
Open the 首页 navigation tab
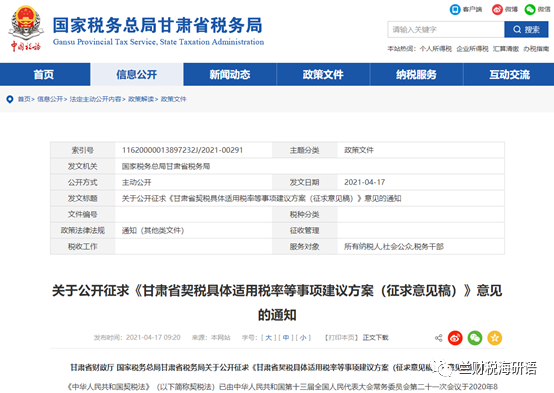pos(44,75)
